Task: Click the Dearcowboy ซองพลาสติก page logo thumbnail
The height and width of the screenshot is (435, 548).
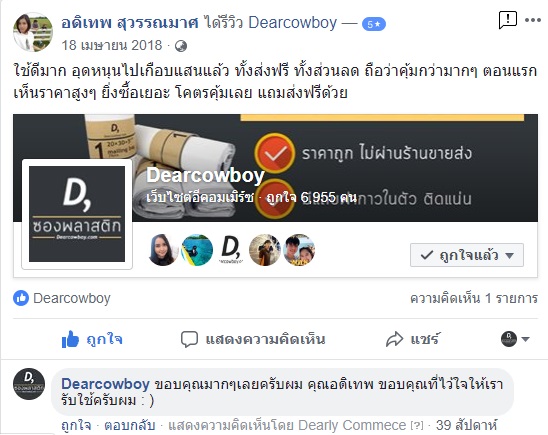Action: (77, 214)
